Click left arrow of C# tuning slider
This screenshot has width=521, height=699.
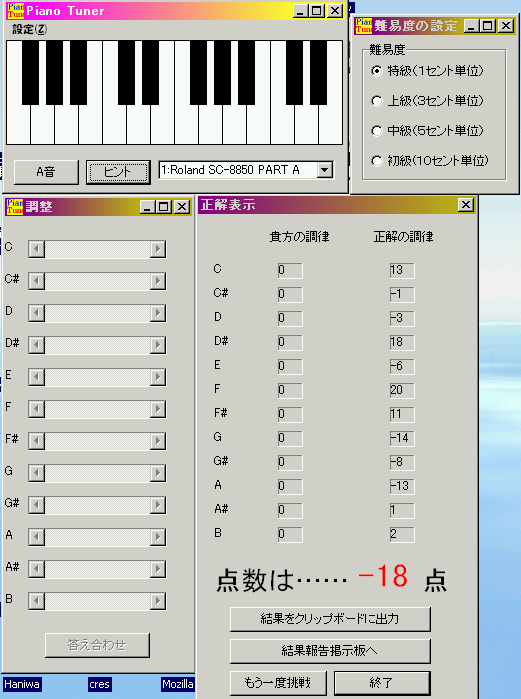37,281
